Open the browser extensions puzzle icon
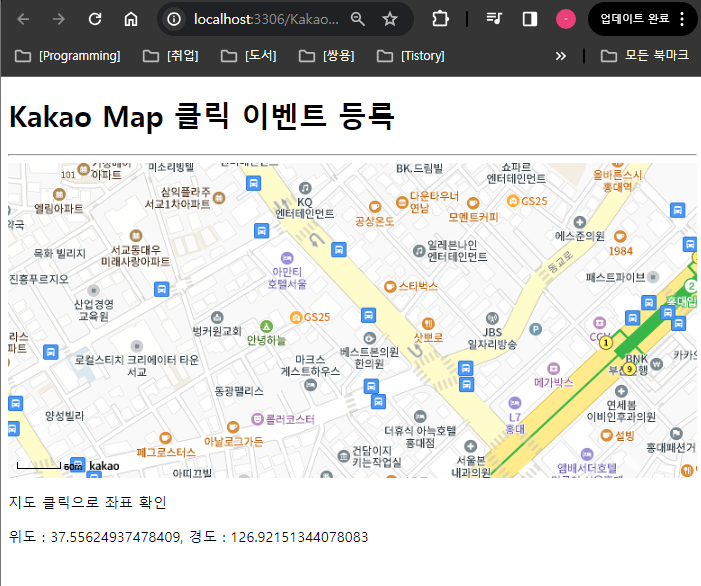This screenshot has width=701, height=586. (440, 19)
